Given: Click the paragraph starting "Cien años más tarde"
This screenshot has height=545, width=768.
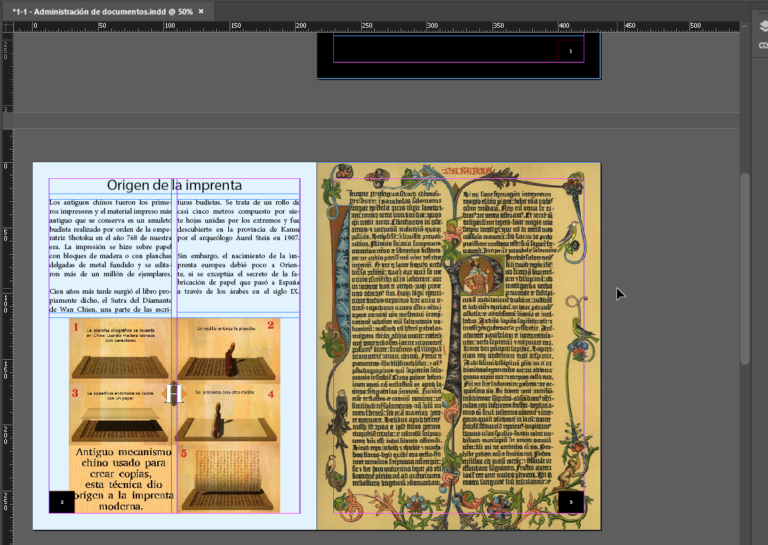Looking at the screenshot, I should (x=110, y=300).
